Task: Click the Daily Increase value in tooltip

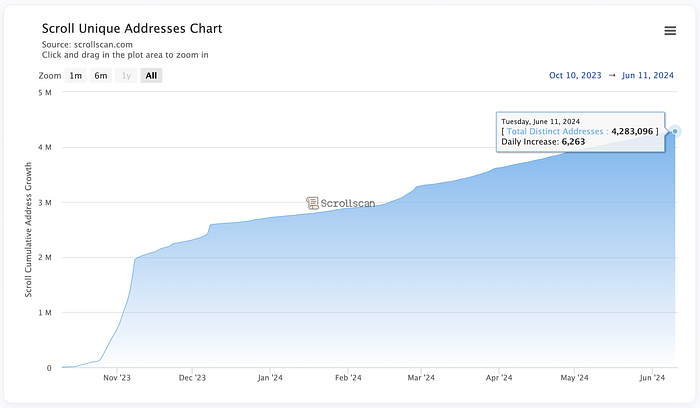Action: click(574, 142)
